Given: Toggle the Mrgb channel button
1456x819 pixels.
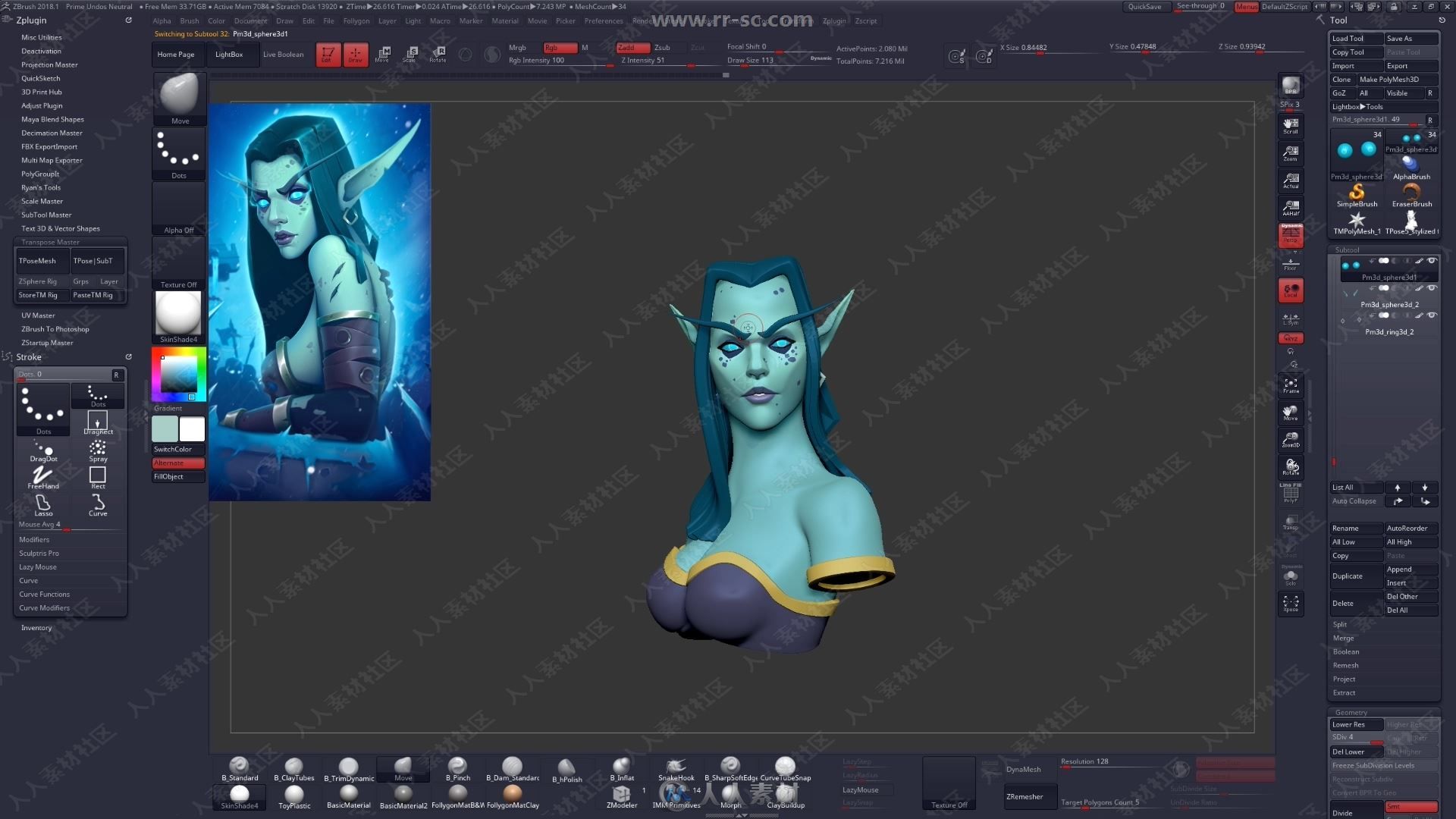Looking at the screenshot, I should click(518, 48).
